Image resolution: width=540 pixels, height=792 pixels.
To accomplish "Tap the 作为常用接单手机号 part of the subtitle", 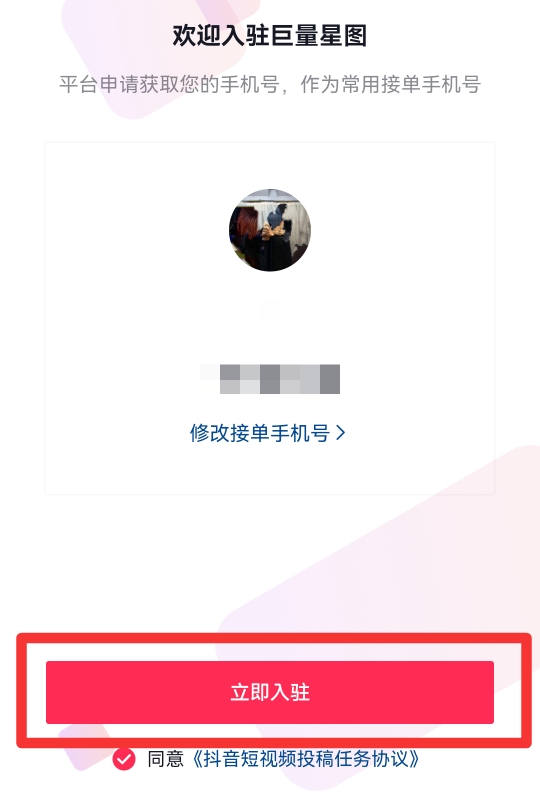I will point(390,84).
